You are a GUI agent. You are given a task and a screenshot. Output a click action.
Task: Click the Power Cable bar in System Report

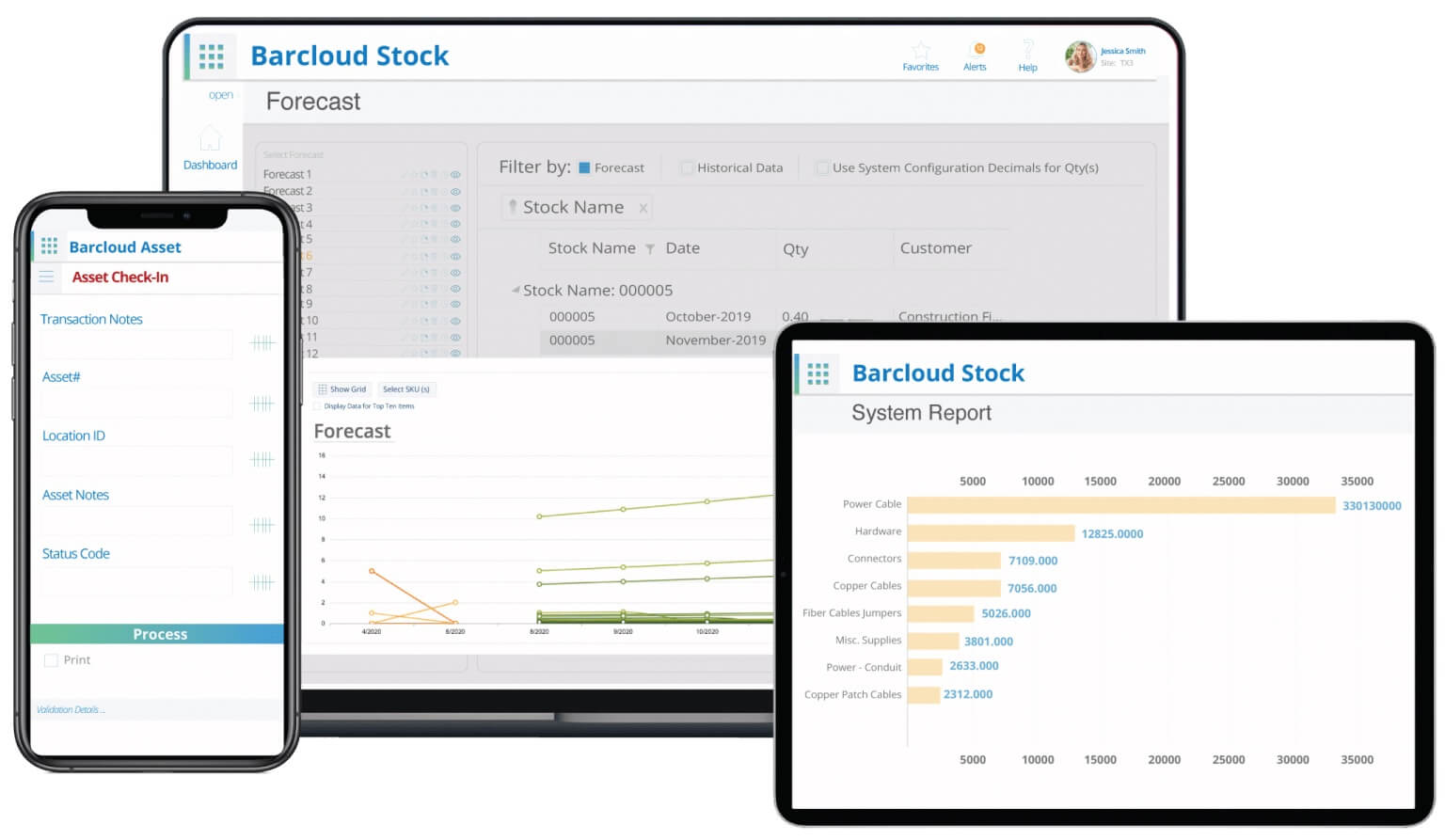[x=1121, y=505]
